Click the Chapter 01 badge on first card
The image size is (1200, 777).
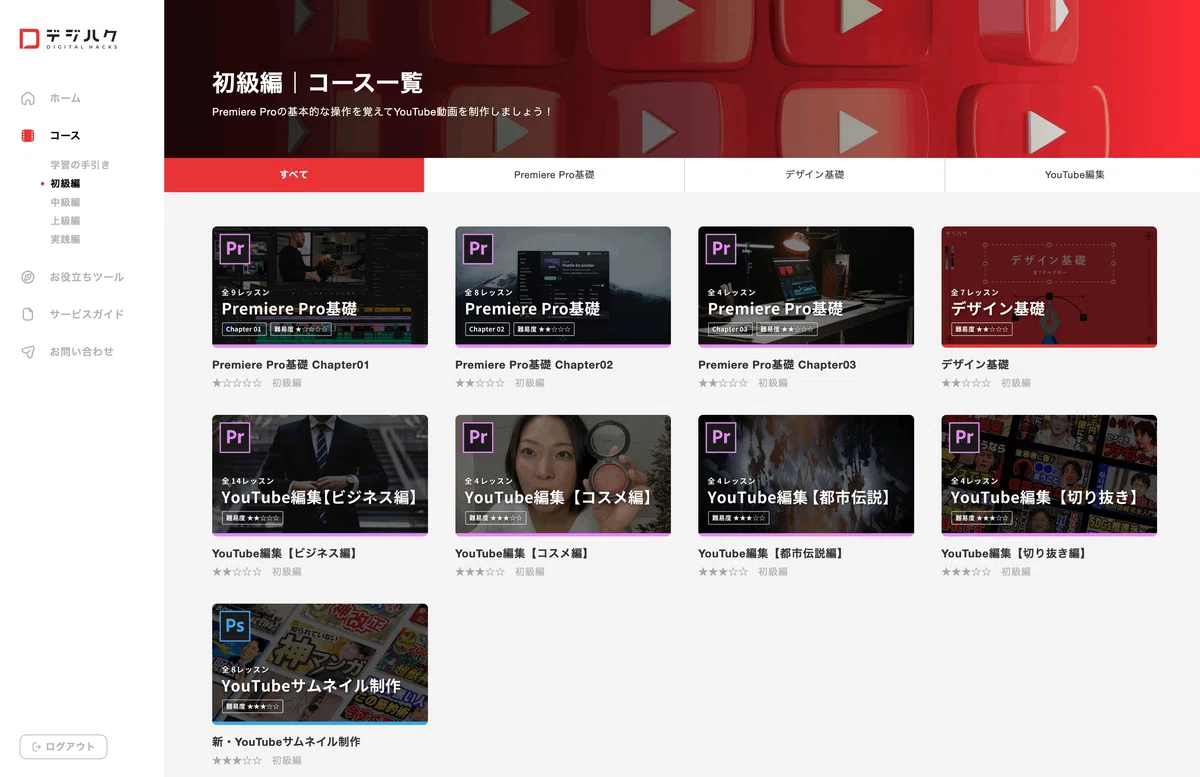(x=243, y=329)
